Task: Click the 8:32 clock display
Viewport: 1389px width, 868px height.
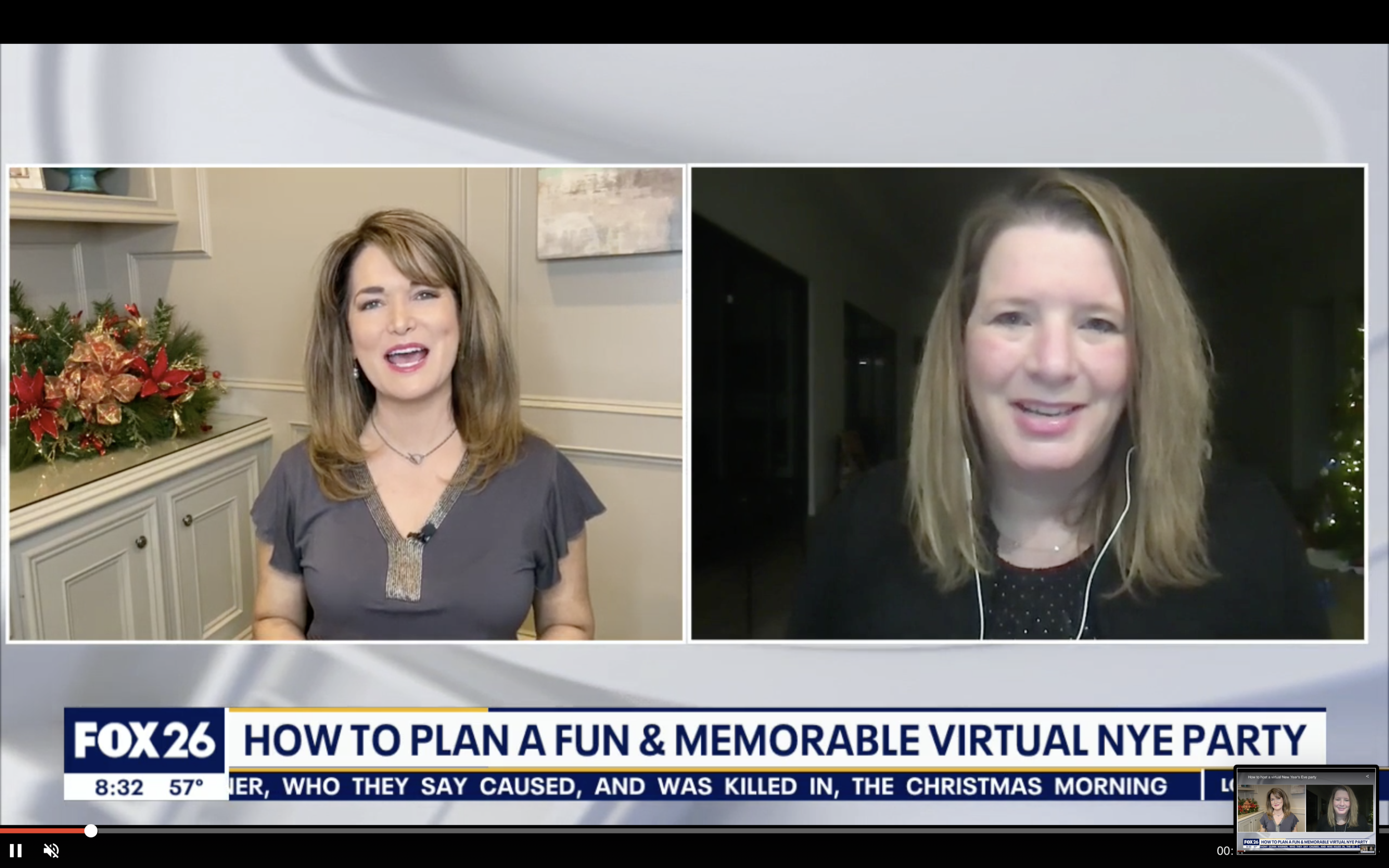Action: tap(119, 787)
